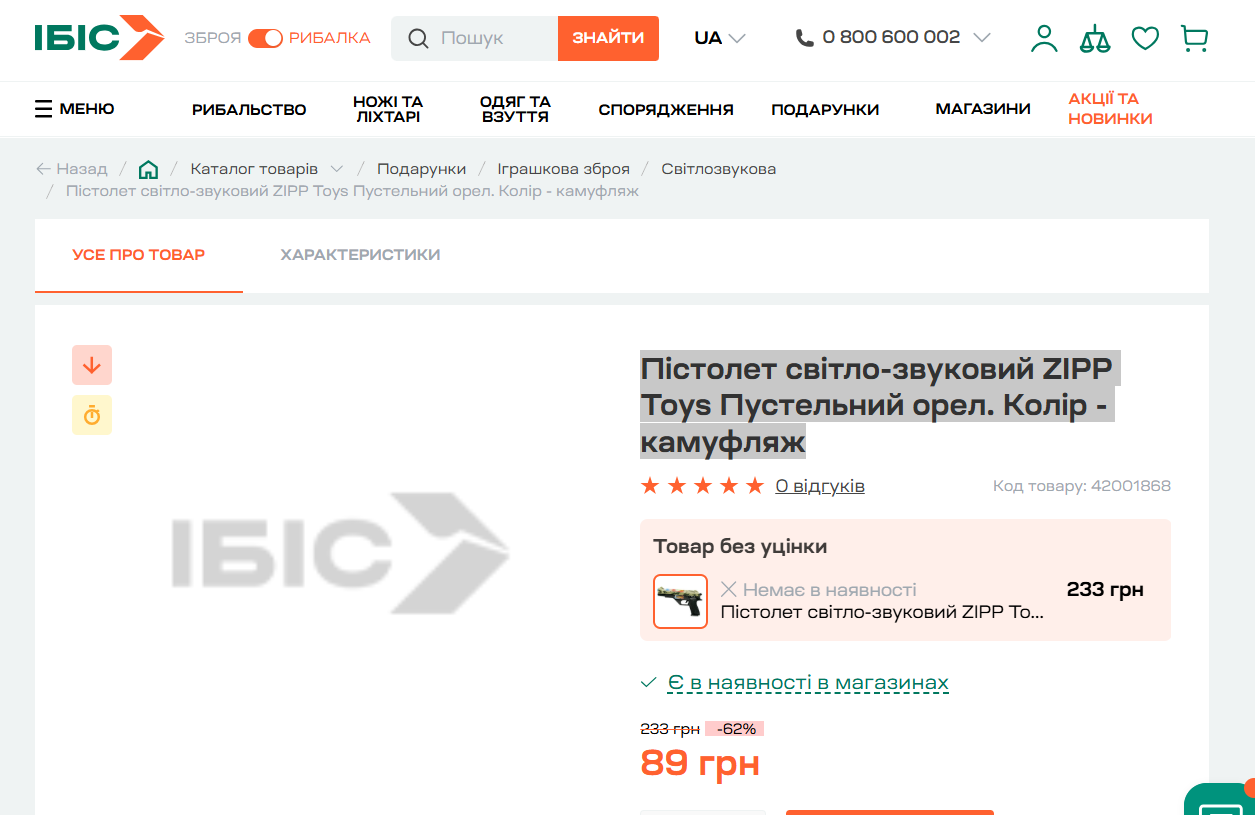
Task: Click the ЗНАЙТИ search button
Action: (x=608, y=38)
